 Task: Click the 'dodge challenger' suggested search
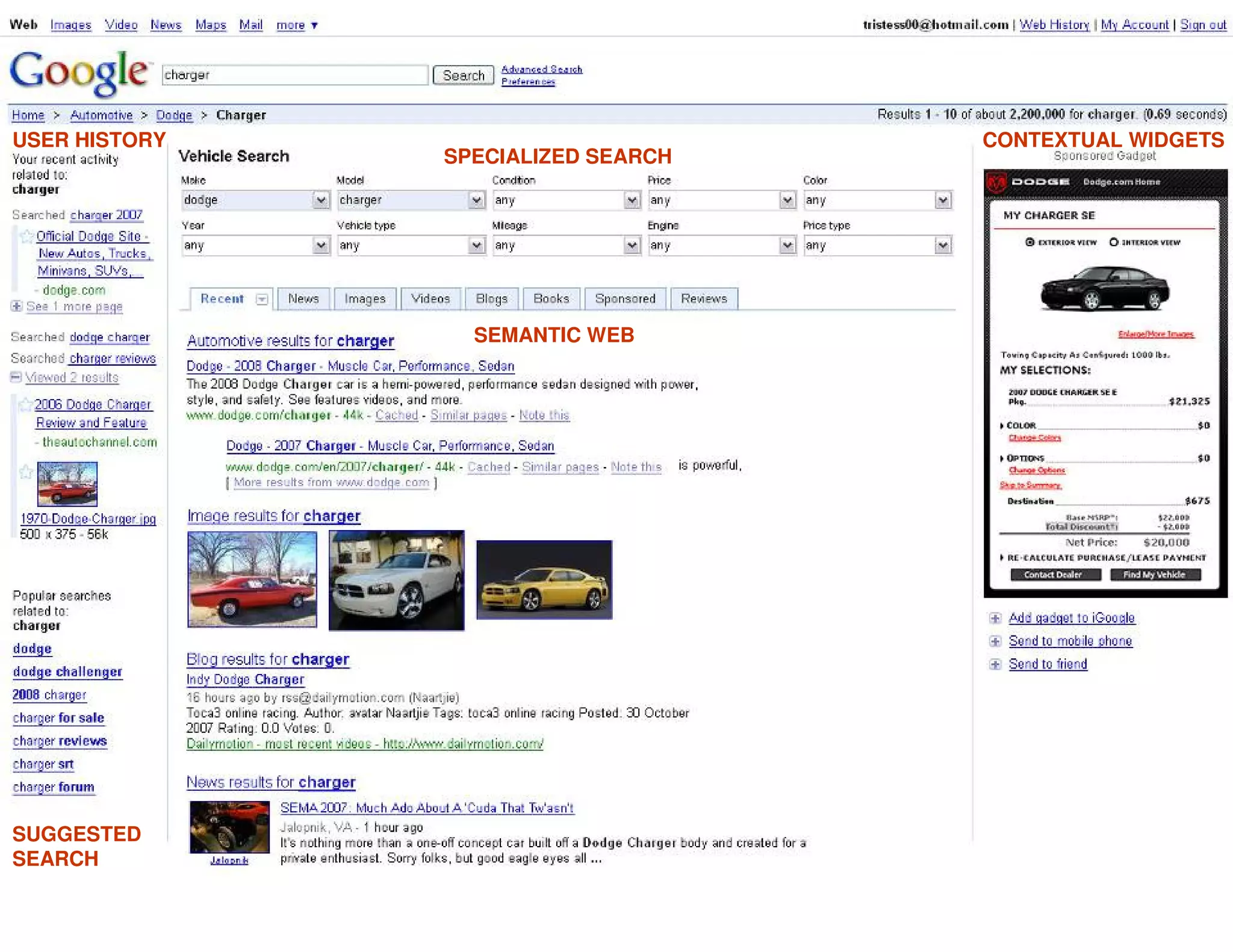67,672
